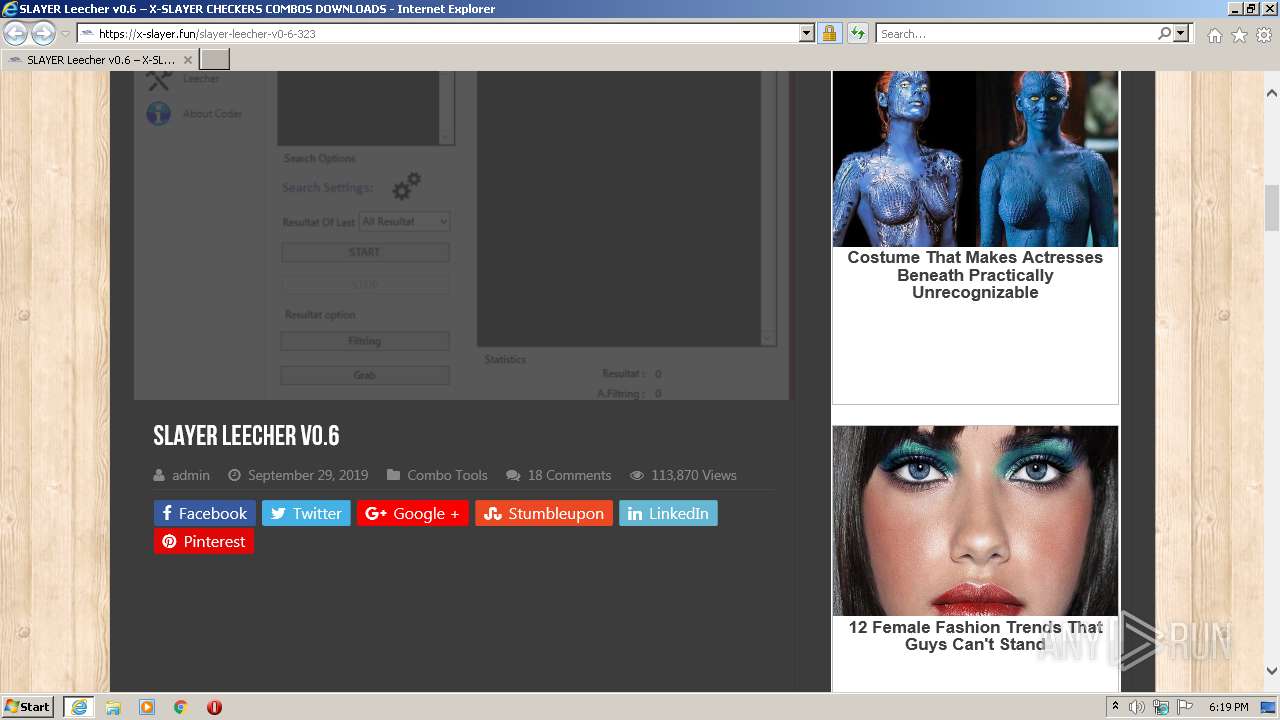
Task: Expand the search provider dropdown
Action: 1181,34
